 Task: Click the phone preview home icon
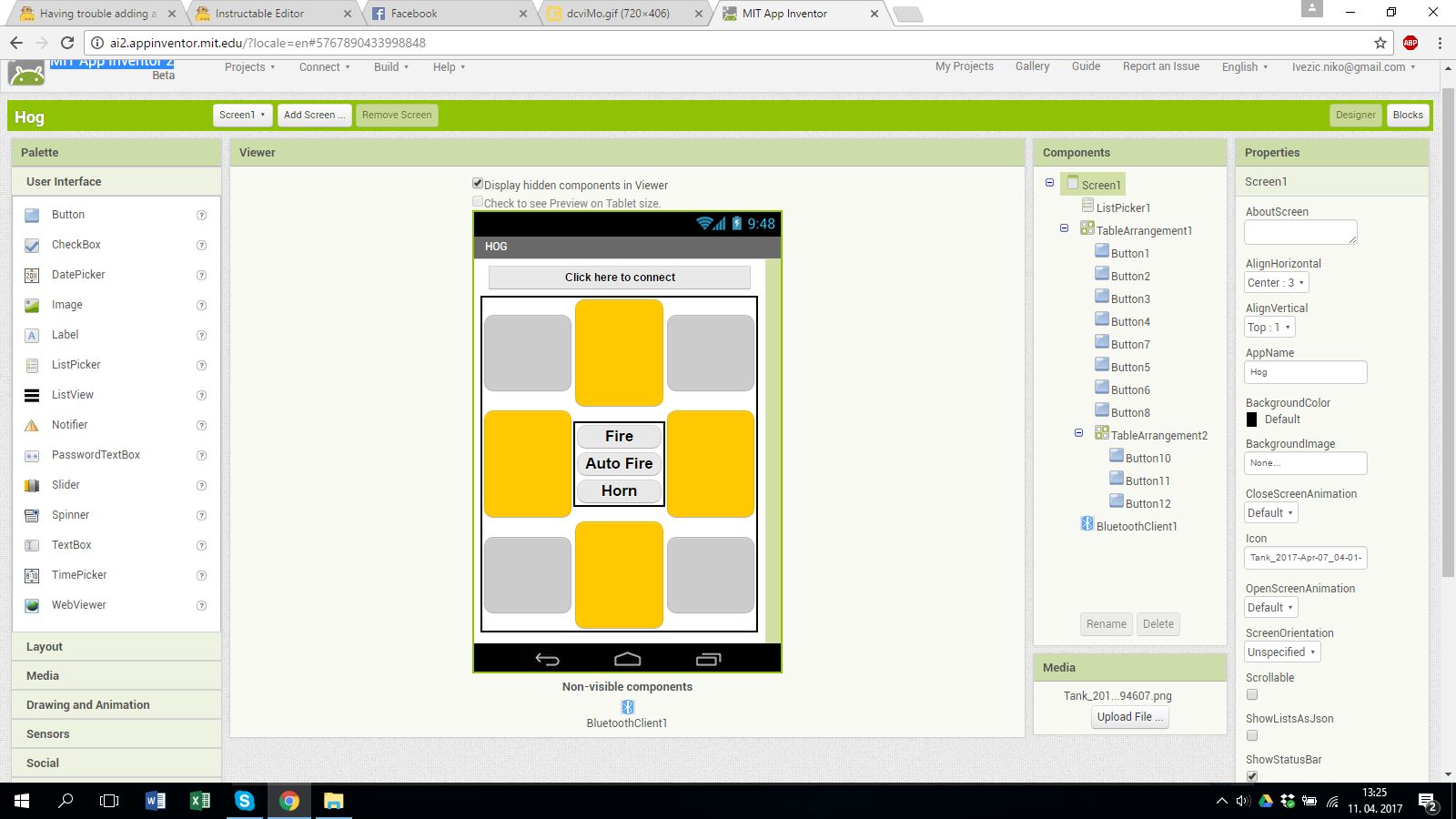coord(628,659)
